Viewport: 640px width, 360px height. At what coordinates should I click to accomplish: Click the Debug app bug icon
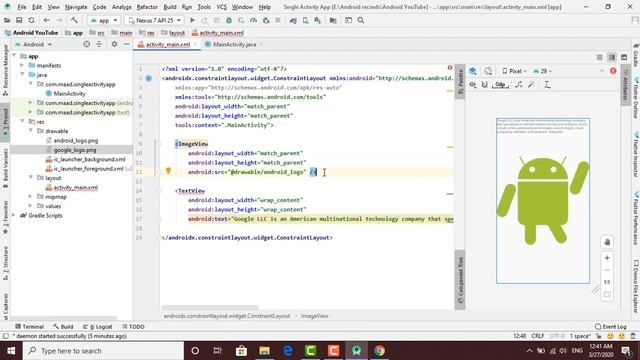coord(229,20)
